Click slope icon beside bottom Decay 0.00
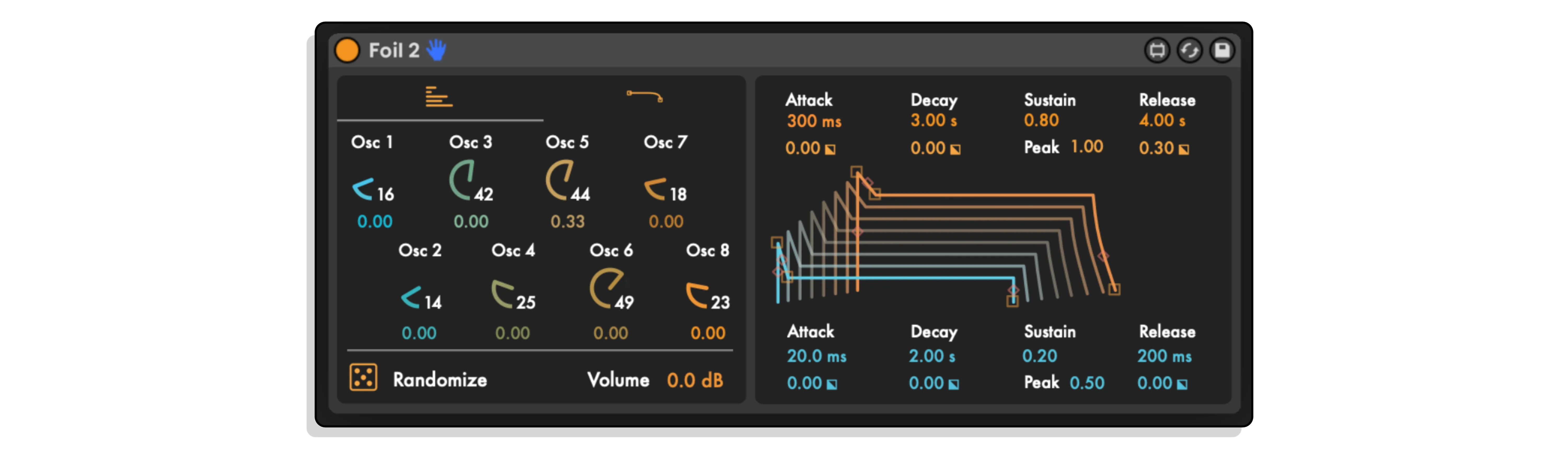Viewport: 1568px width, 449px height. point(954,385)
